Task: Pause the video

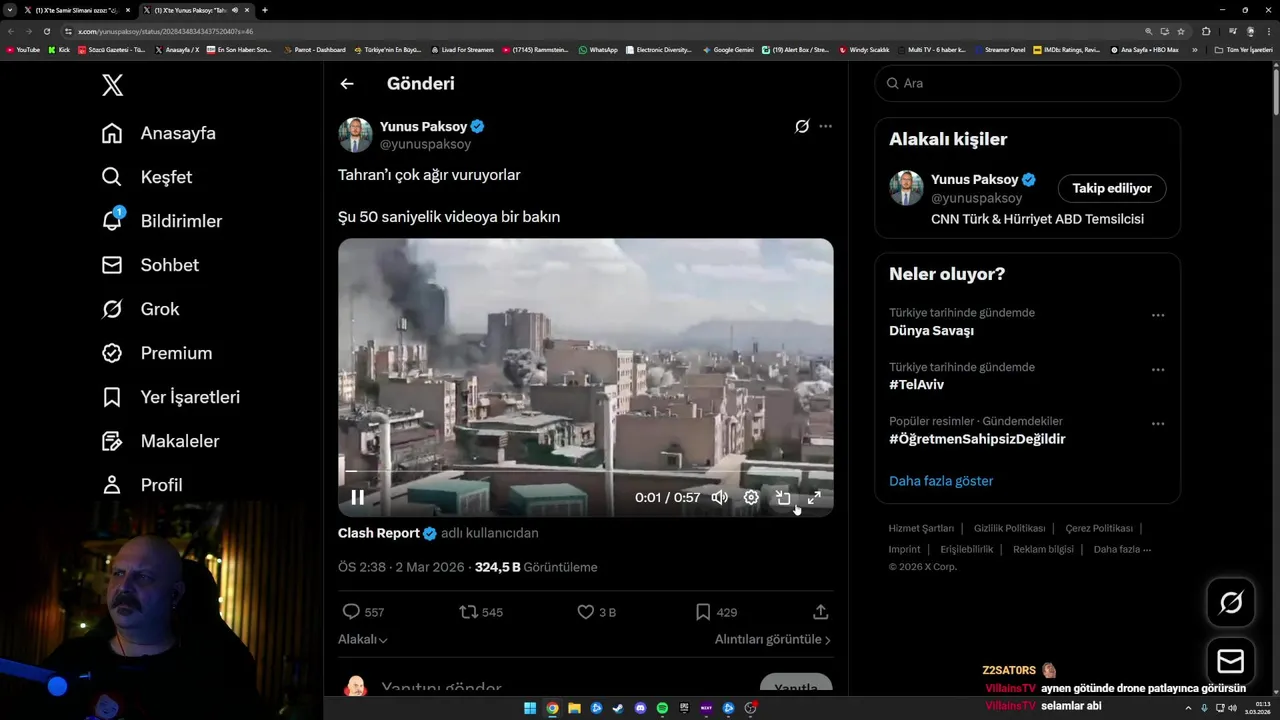Action: [357, 497]
